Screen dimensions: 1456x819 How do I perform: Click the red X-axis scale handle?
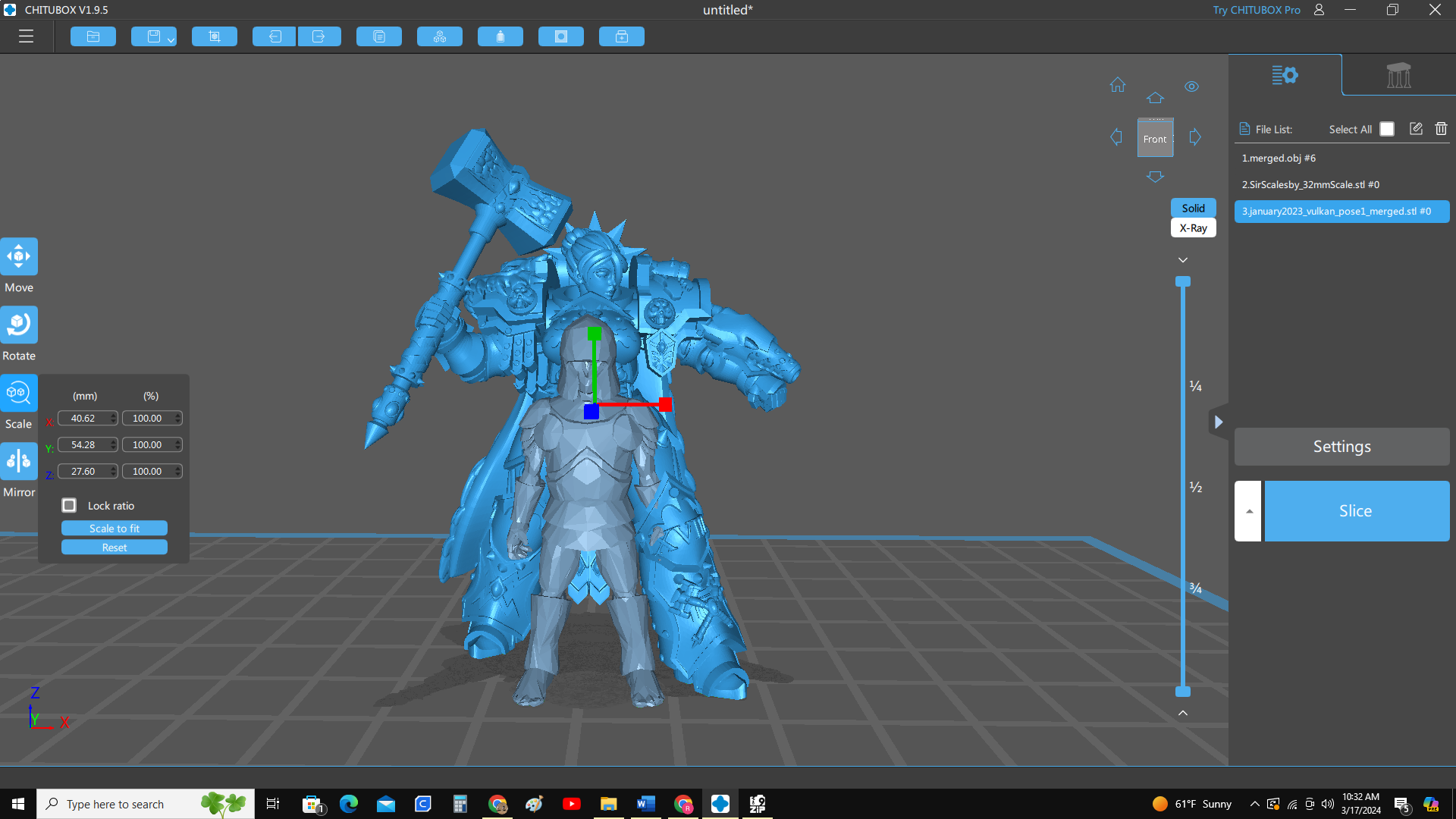(x=665, y=404)
